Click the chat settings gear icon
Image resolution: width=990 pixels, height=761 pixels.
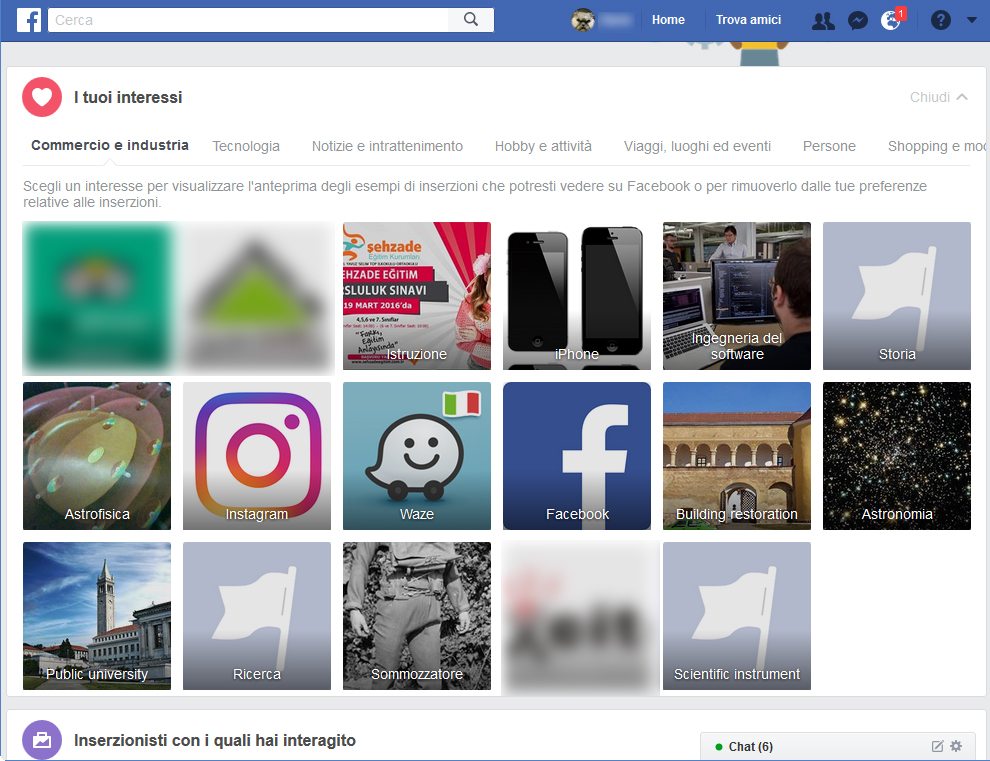956,746
